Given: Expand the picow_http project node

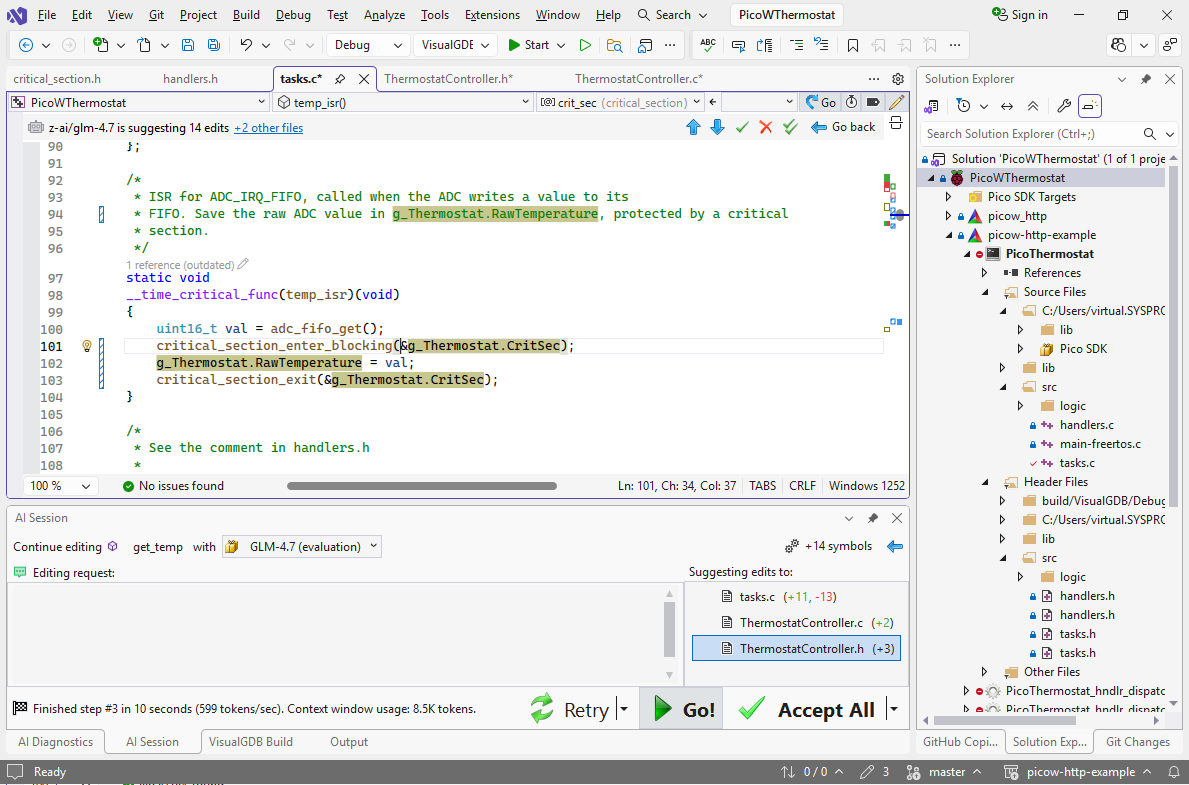Looking at the screenshot, I should 949,216.
